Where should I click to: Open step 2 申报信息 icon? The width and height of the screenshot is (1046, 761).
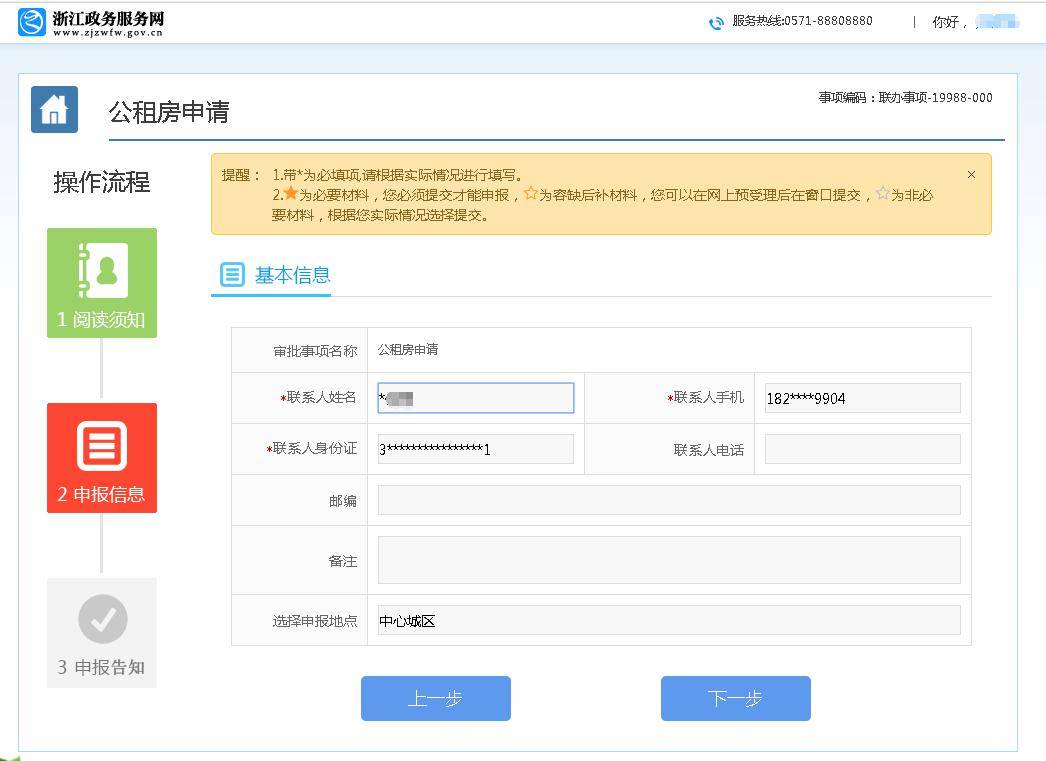102,458
